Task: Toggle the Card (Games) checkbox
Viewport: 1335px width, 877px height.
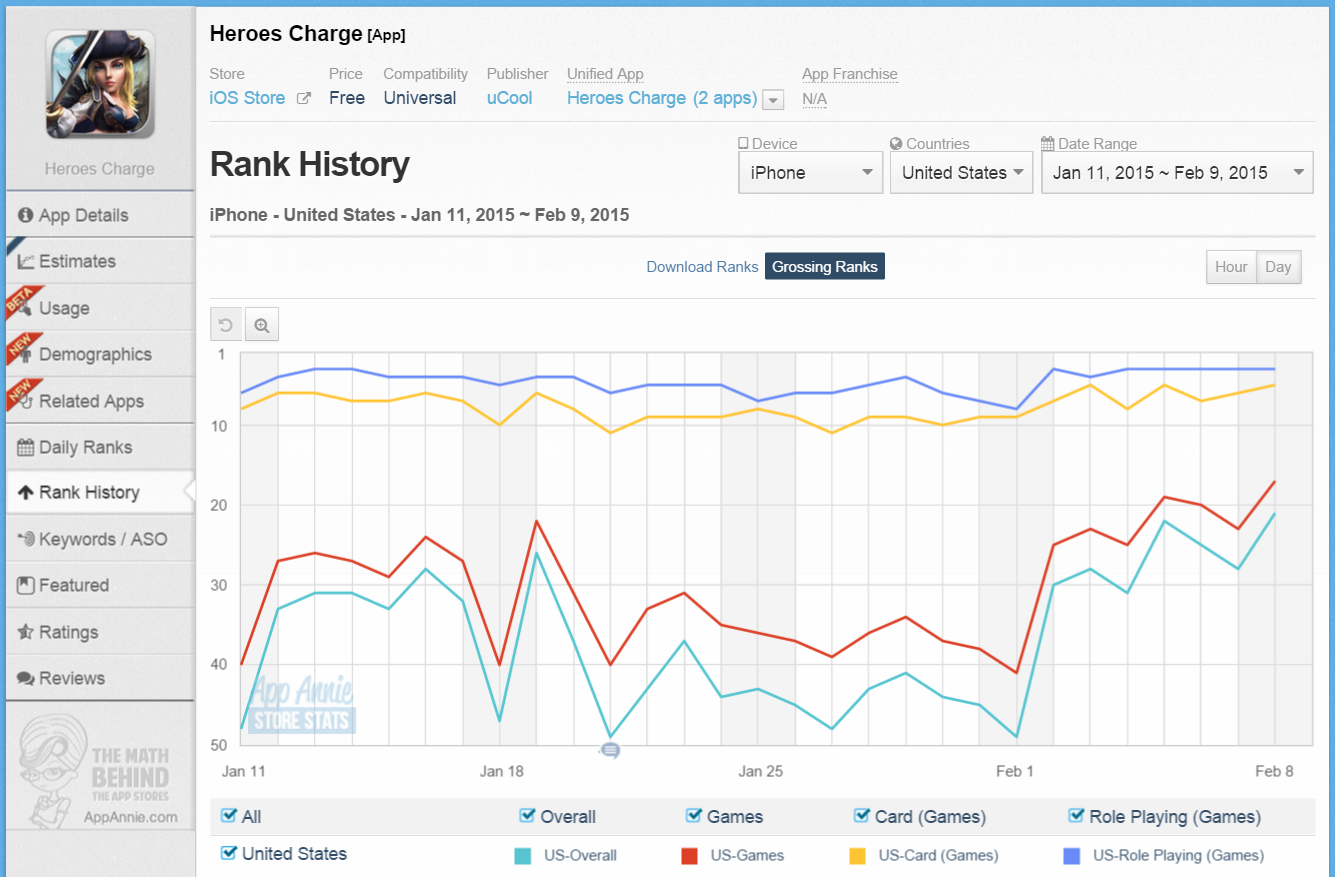Action: coord(861,816)
